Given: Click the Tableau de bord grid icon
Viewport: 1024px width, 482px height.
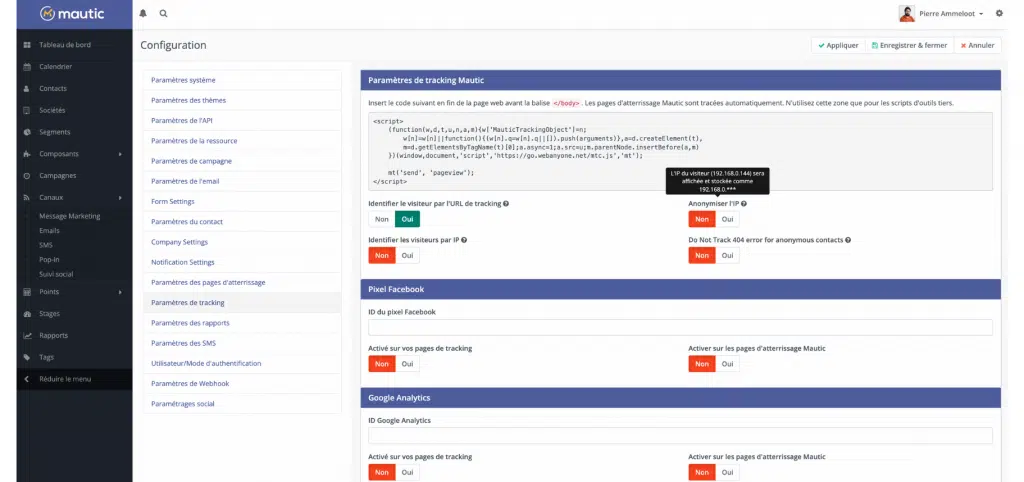Looking at the screenshot, I should 27,45.
